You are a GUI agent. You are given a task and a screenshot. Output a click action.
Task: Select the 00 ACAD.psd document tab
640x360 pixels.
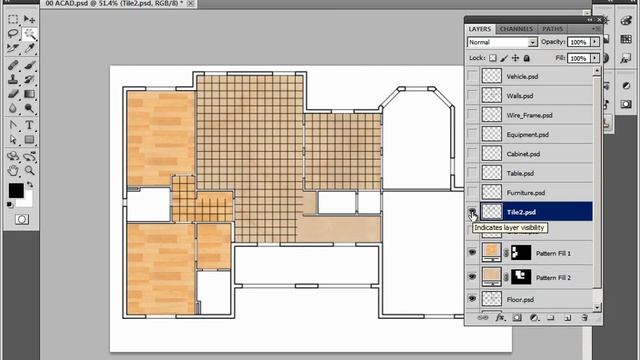(114, 3)
